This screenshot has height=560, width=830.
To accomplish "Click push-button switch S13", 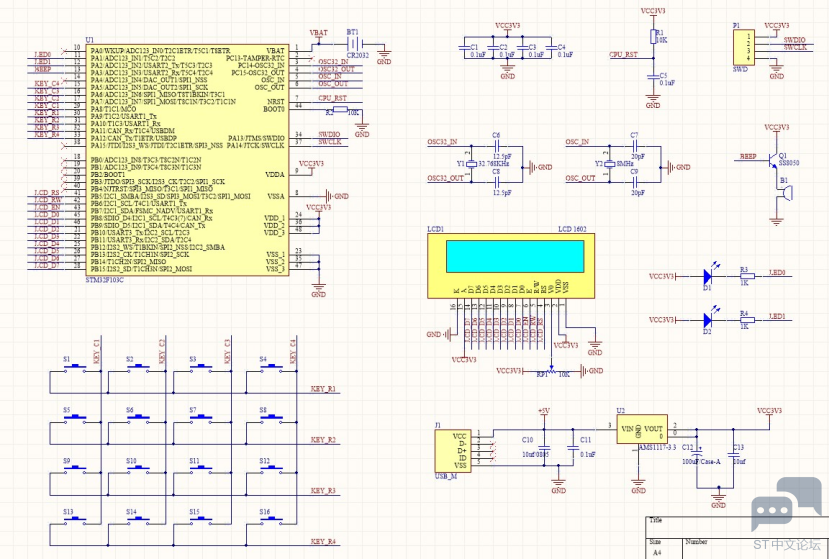I will pyautogui.click(x=75, y=519).
